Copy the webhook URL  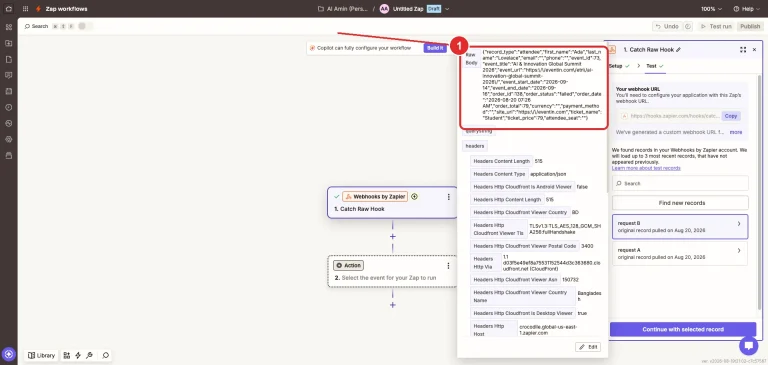[731, 116]
